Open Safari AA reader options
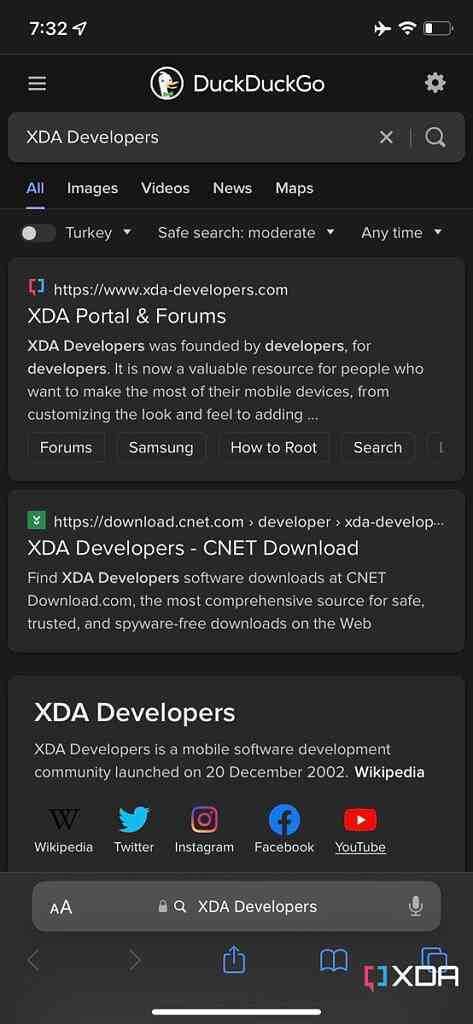Viewport: 473px width, 1024px height. (61, 906)
